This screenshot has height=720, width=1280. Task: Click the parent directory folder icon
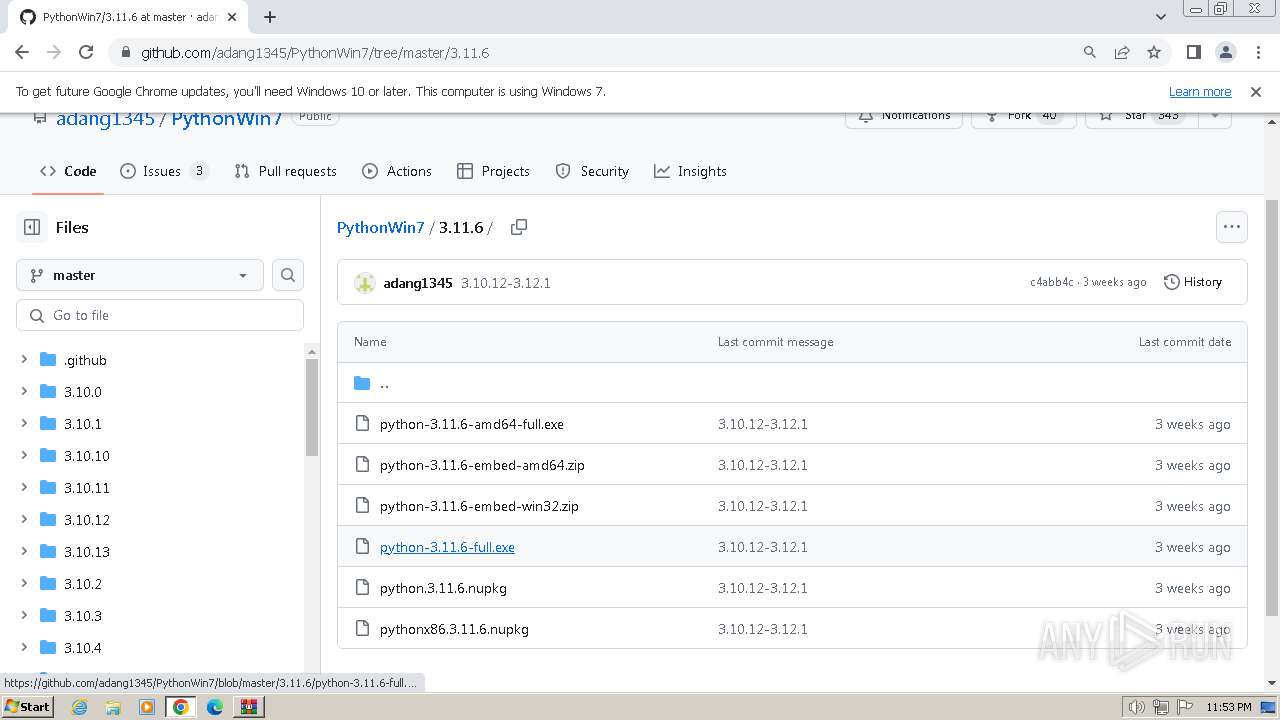pos(362,383)
